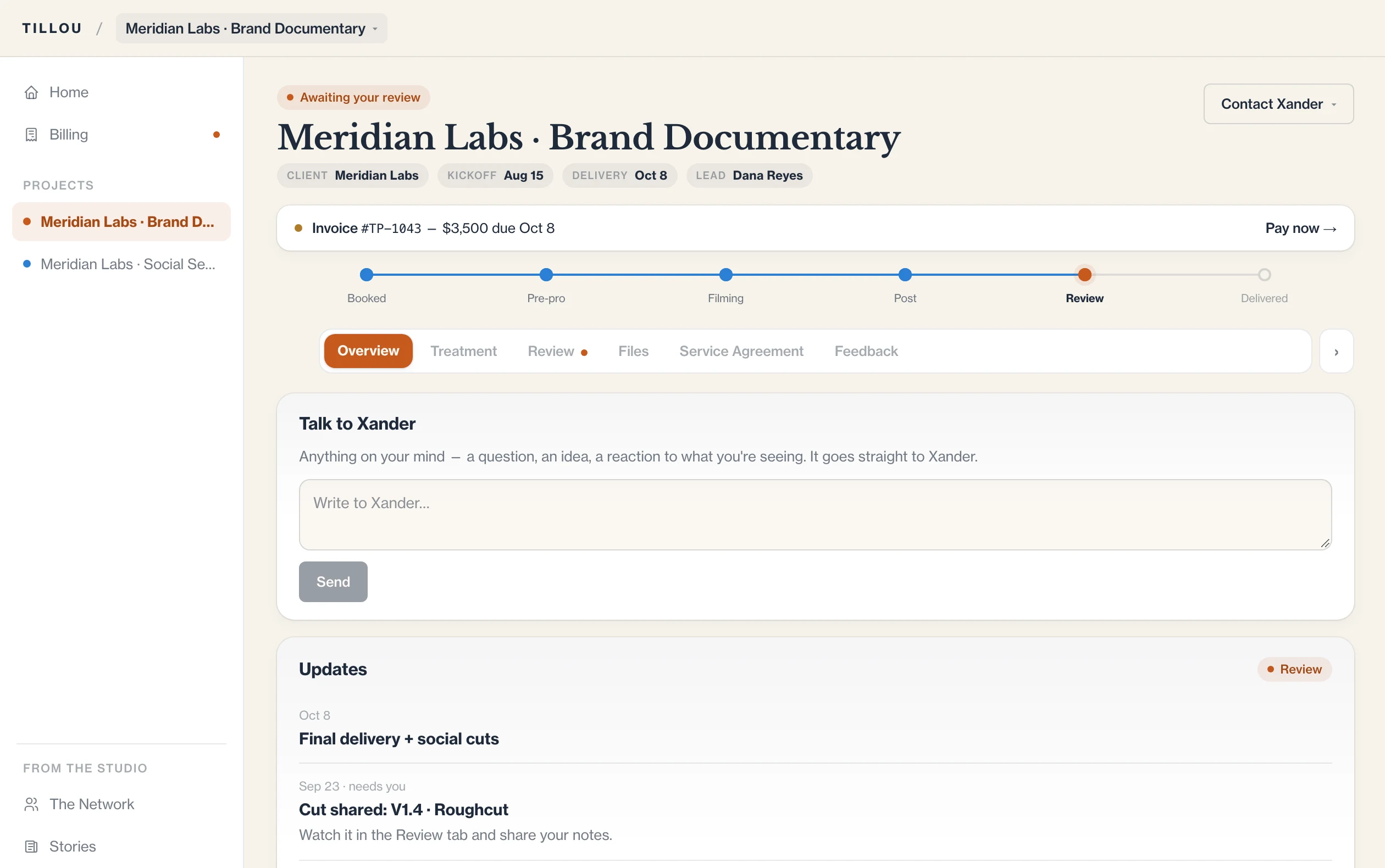Click the Review timeline step marker
The image size is (1385, 868).
click(x=1085, y=275)
